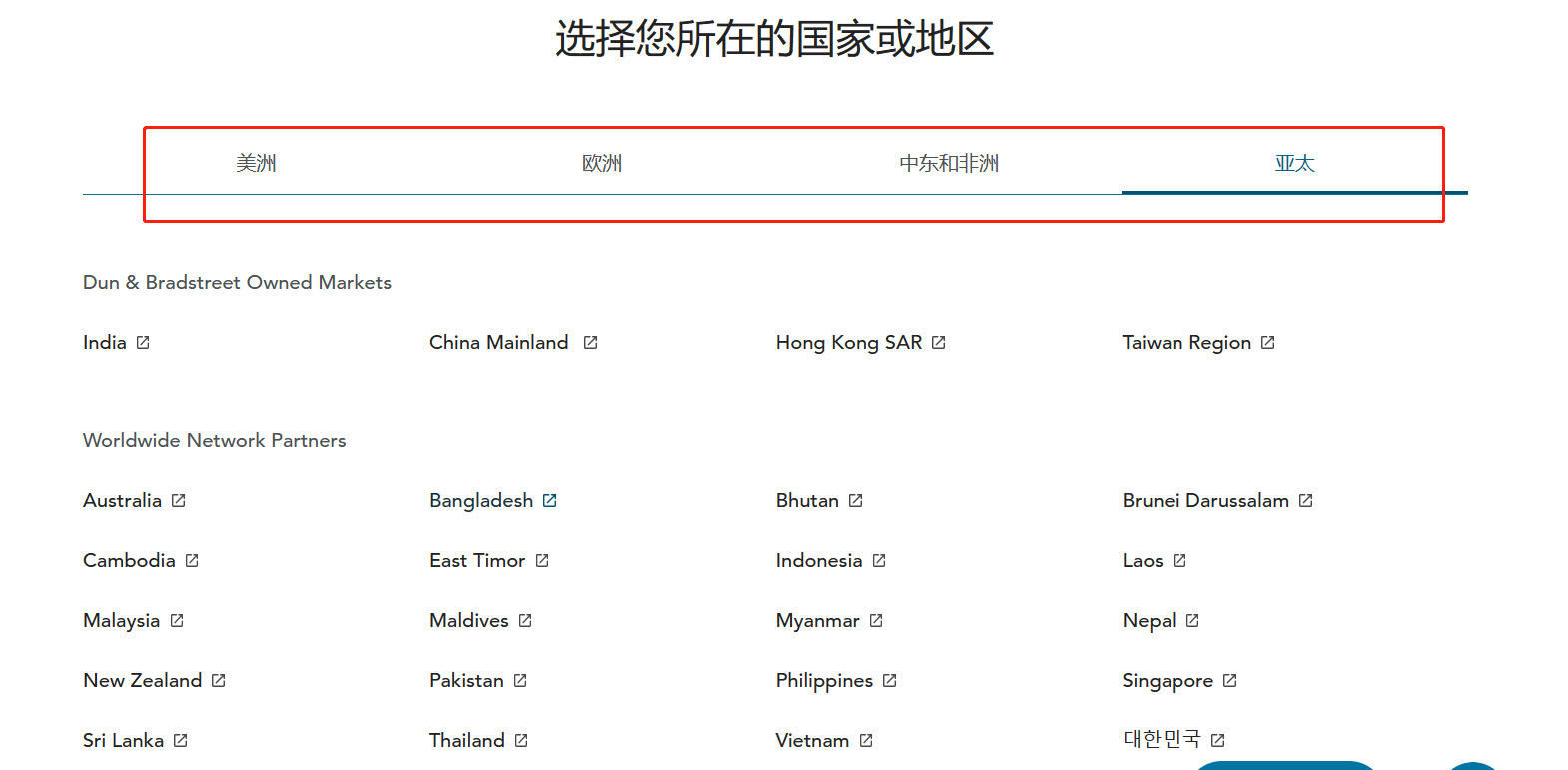
Task: Go to the Cambodia link
Action: 129,560
